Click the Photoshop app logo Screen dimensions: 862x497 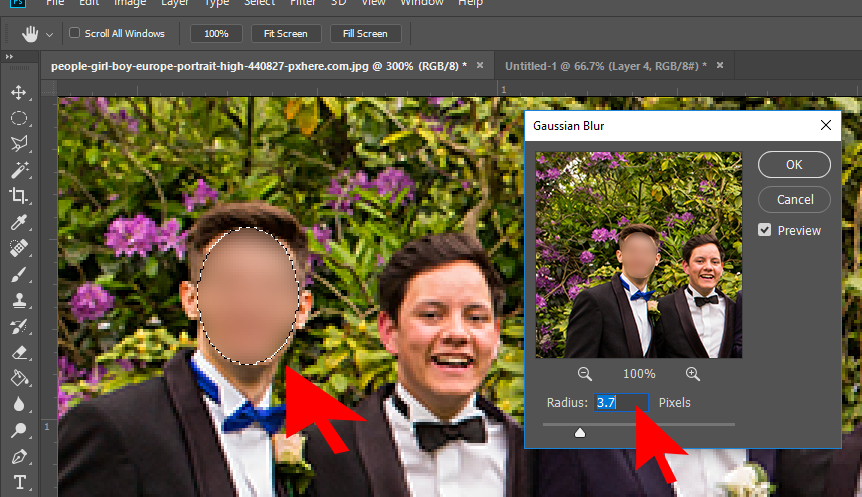click(x=18, y=3)
